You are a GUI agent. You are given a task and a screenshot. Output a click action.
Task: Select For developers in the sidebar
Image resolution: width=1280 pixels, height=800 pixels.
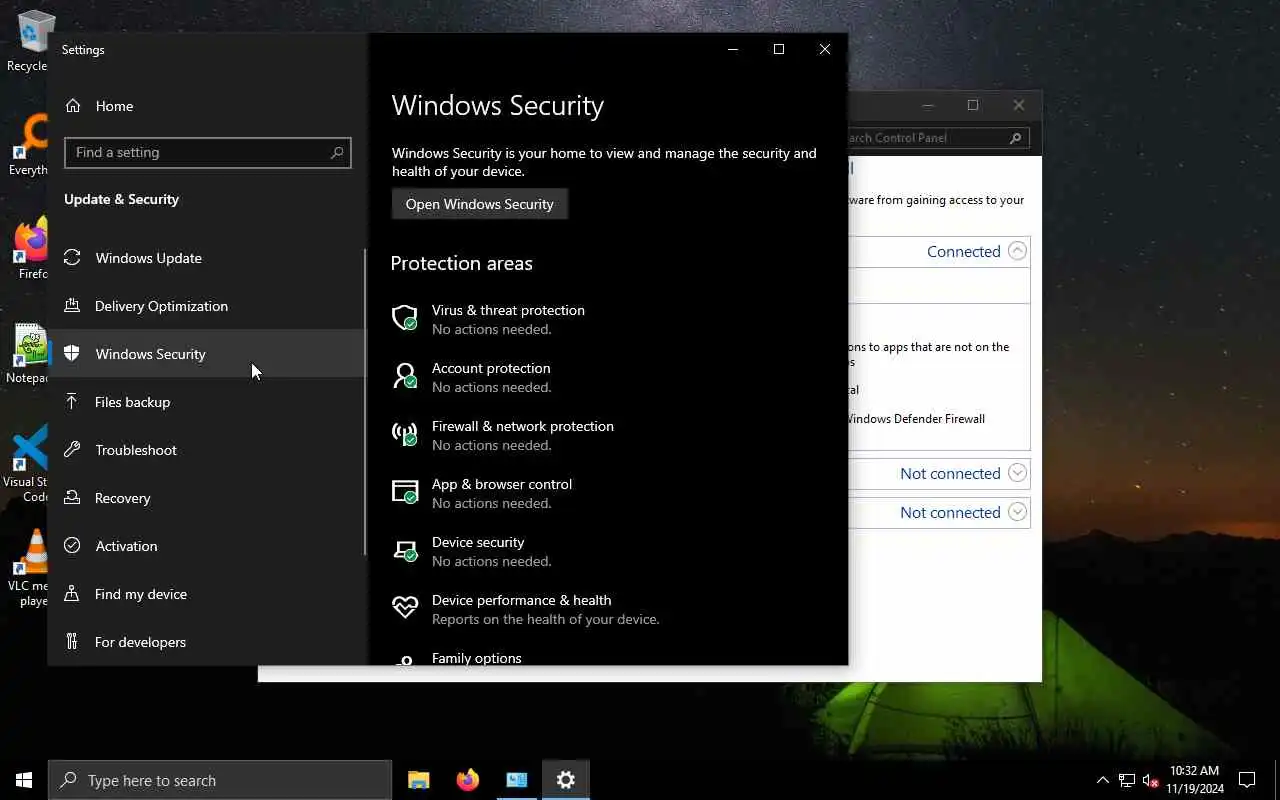[x=206, y=642]
